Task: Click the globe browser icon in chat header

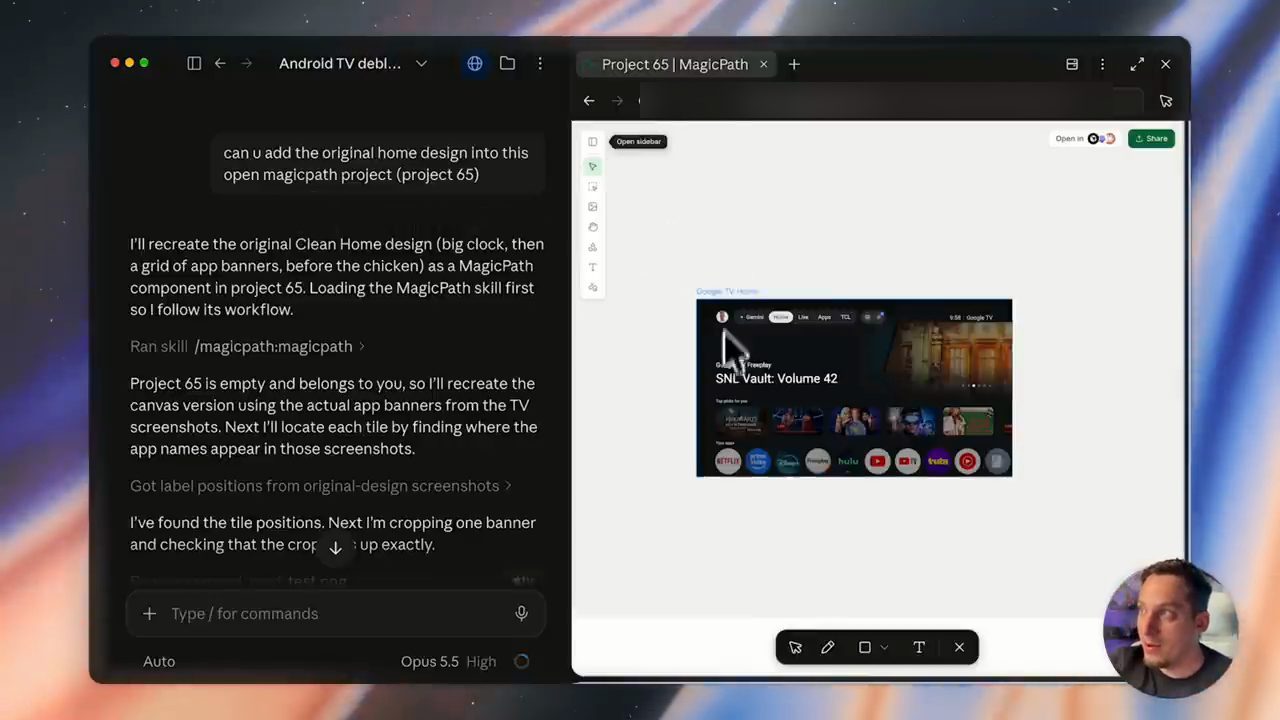Action: click(x=475, y=63)
